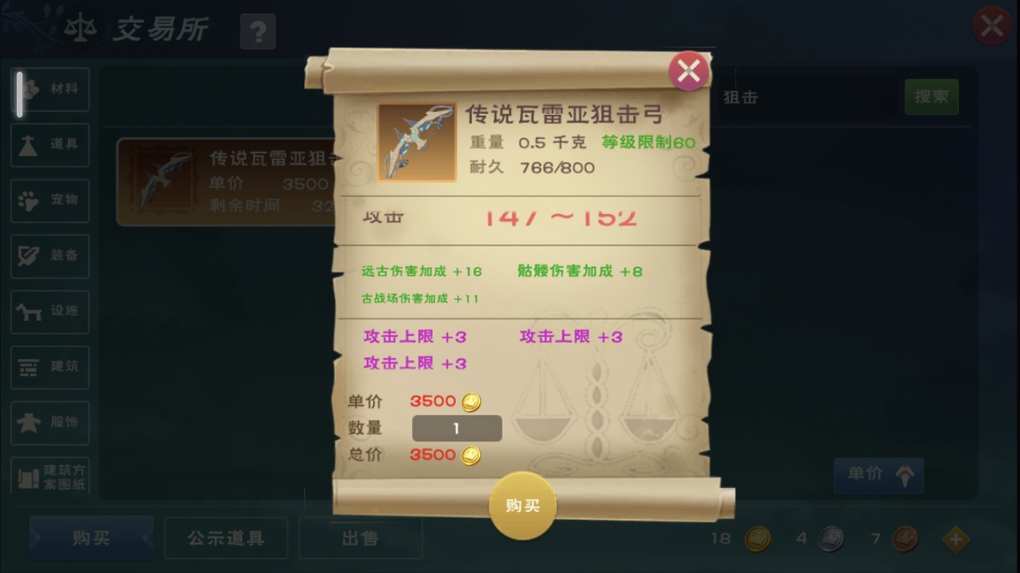
Task: Switch to the 公示道具 tab
Action: [226, 538]
